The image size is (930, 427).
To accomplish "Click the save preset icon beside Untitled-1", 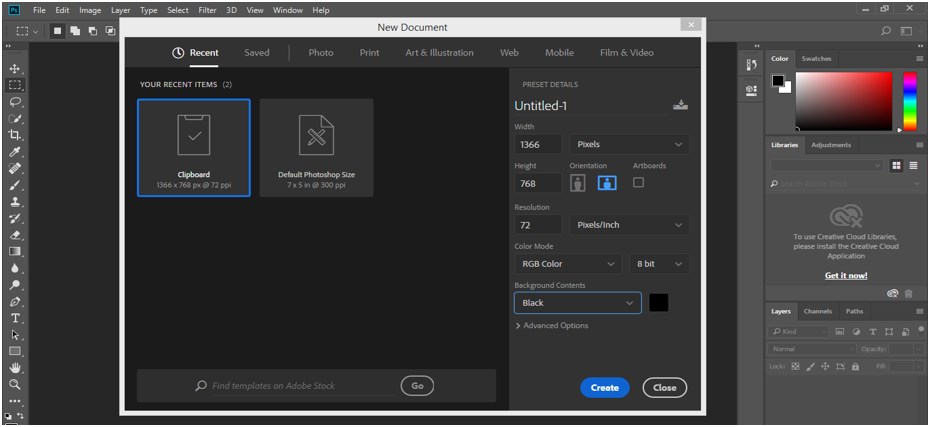I will [680, 106].
